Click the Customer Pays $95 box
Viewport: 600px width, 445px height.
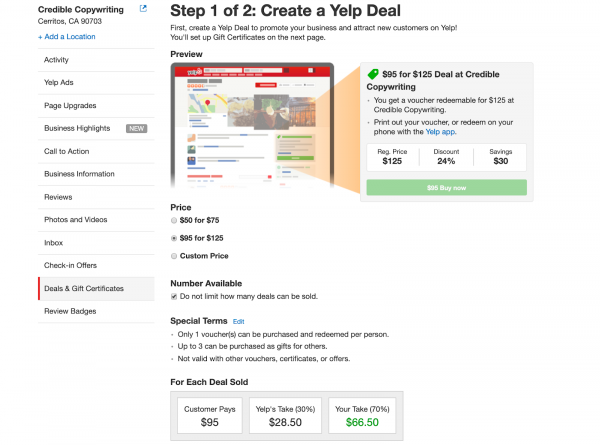pyautogui.click(x=210, y=416)
